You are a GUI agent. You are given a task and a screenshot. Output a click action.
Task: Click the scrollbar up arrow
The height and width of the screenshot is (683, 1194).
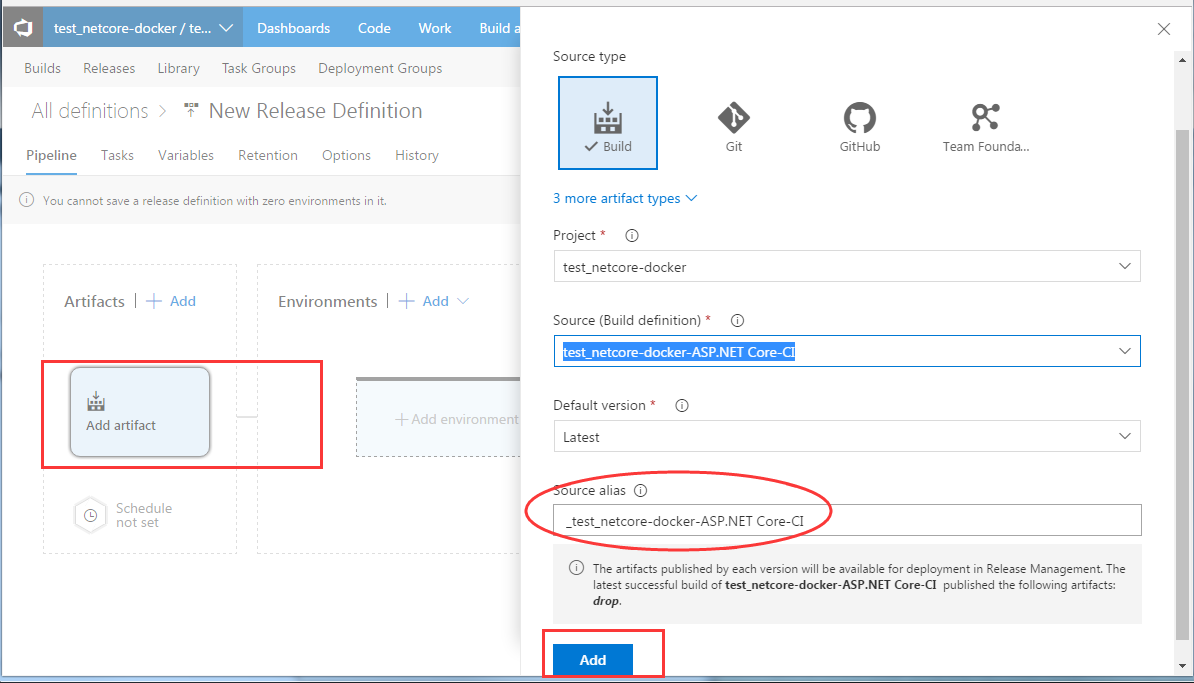point(1182,59)
